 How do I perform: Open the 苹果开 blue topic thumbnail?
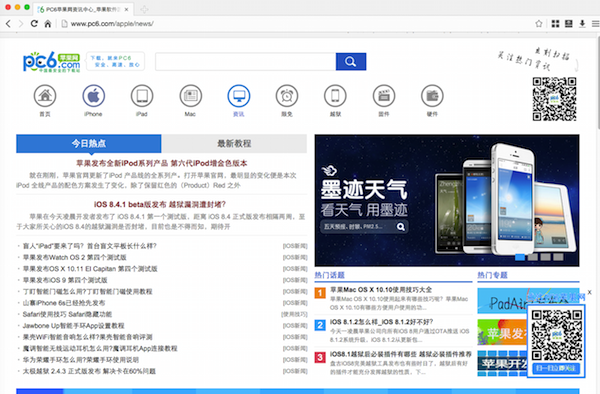(x=502, y=363)
